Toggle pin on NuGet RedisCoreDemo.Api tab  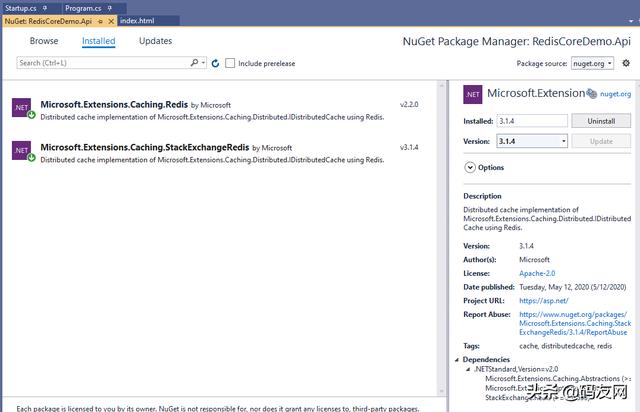(x=100, y=21)
